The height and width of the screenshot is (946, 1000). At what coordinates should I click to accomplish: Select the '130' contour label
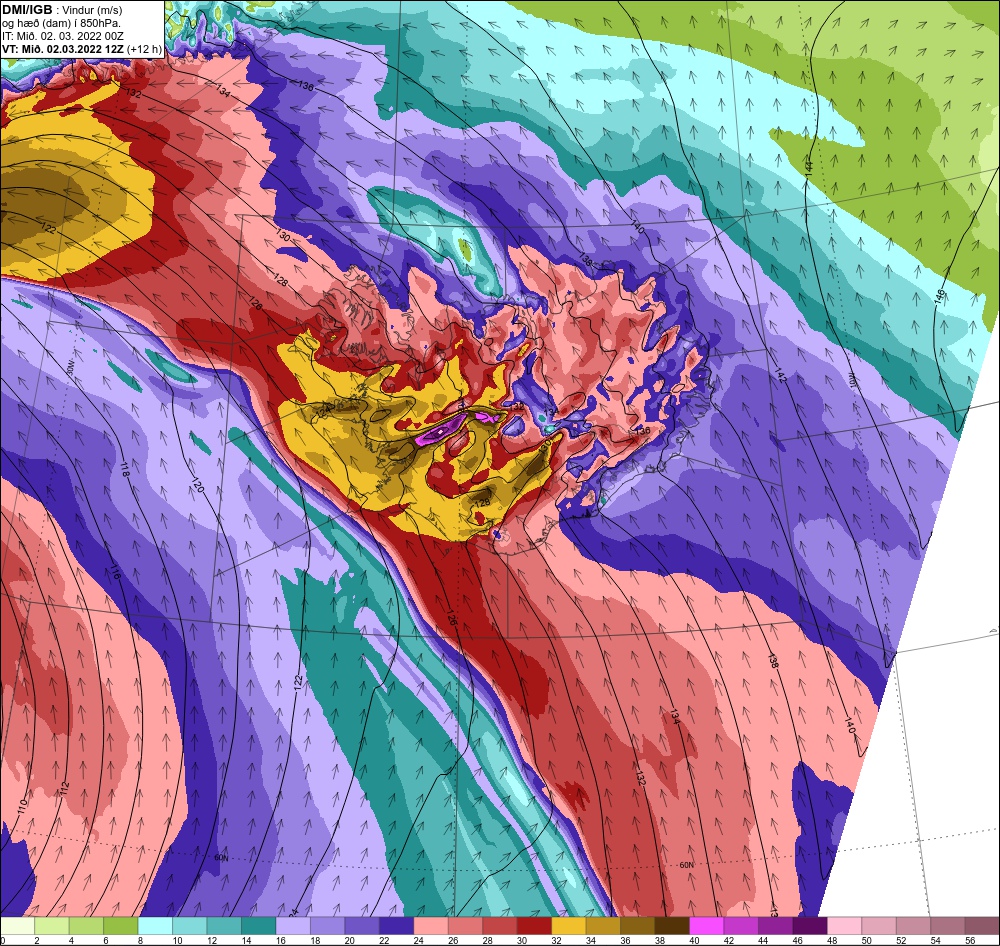[283, 237]
